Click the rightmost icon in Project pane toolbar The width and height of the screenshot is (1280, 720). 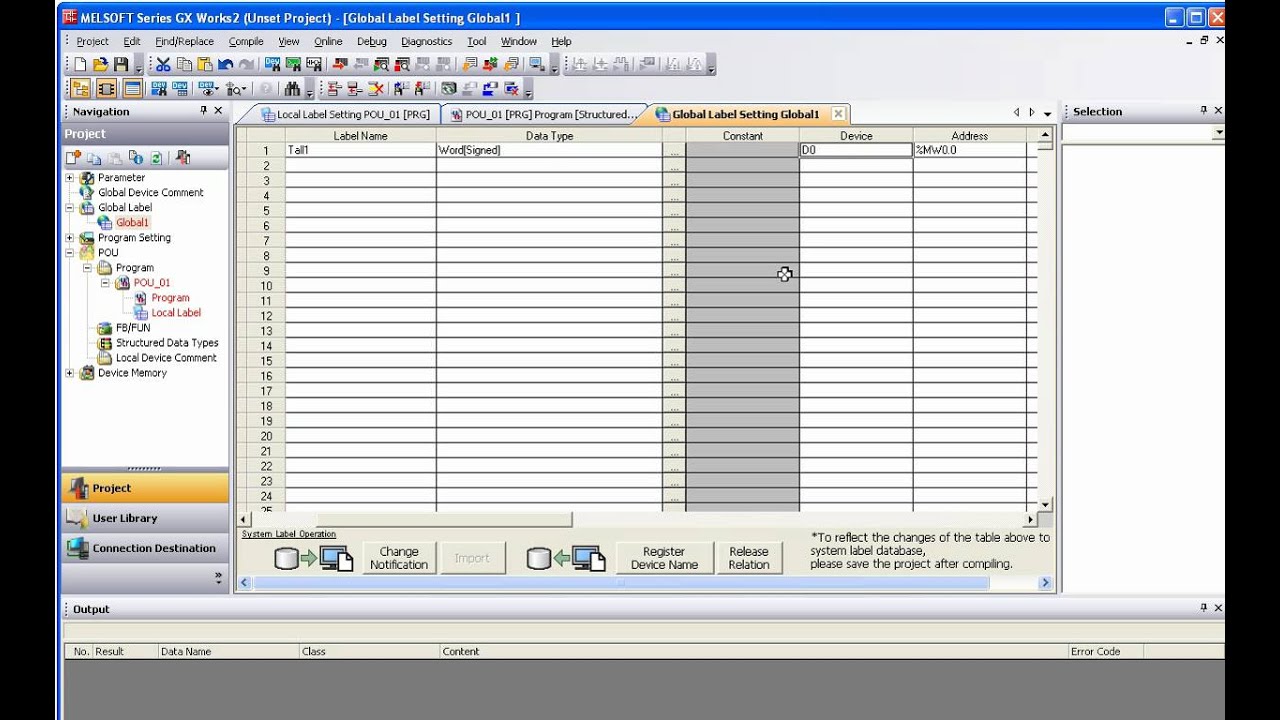[183, 158]
